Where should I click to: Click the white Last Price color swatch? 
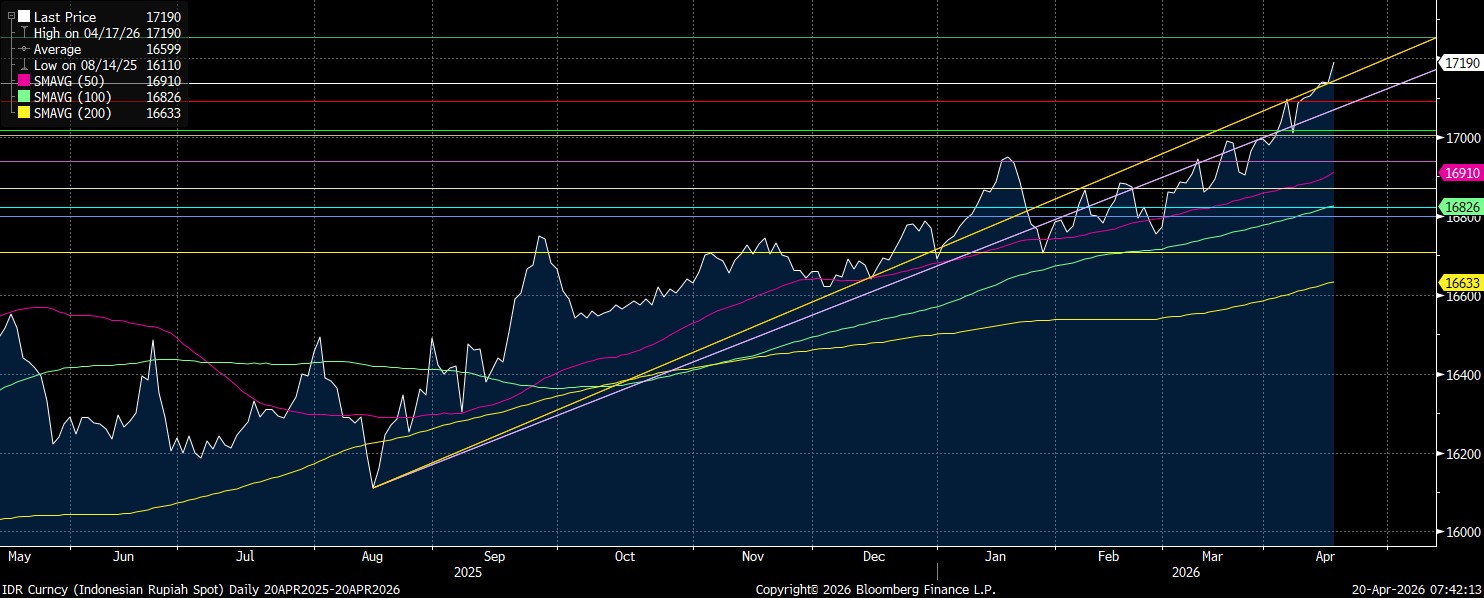24,17
